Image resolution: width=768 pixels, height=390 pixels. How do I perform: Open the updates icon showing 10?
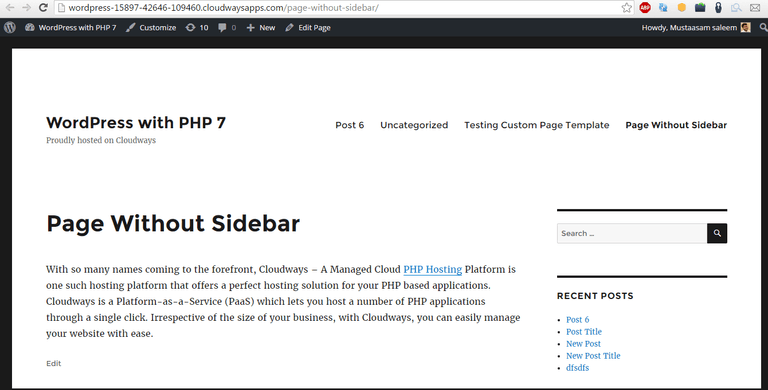197,28
